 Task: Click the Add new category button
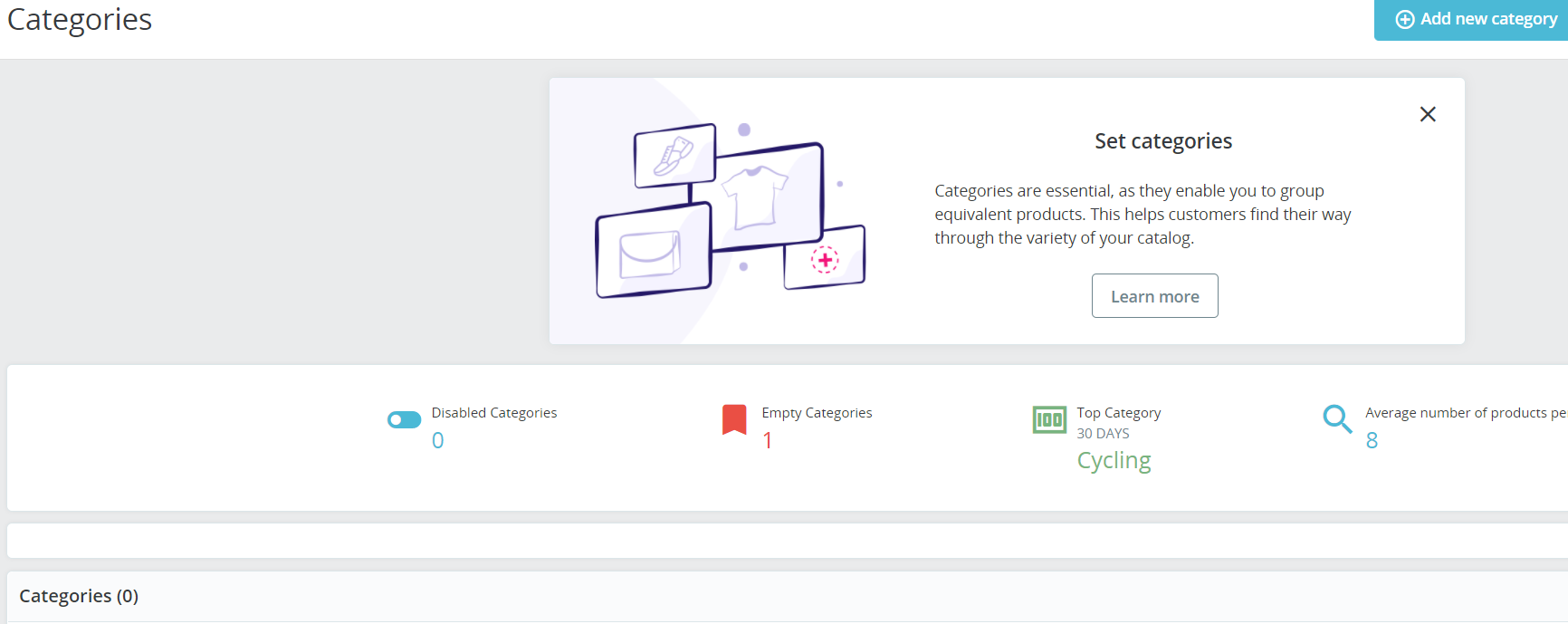point(1477,19)
